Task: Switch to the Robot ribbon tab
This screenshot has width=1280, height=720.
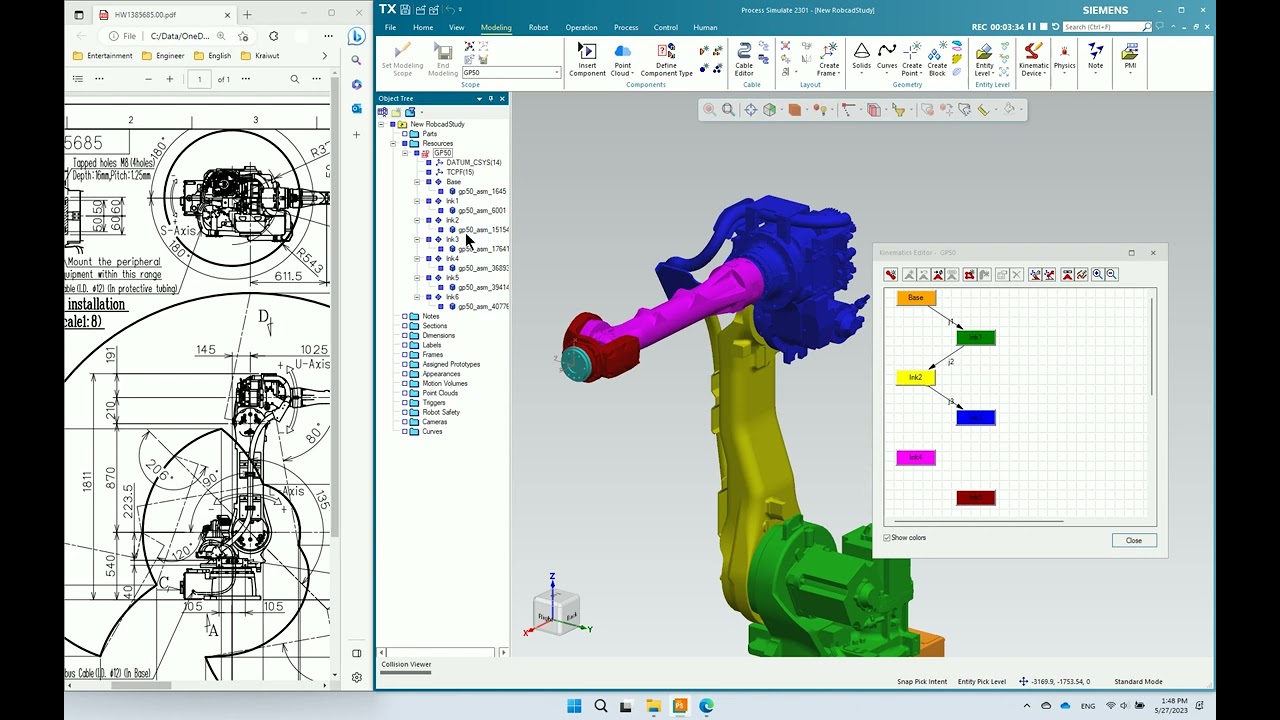Action: tap(538, 28)
